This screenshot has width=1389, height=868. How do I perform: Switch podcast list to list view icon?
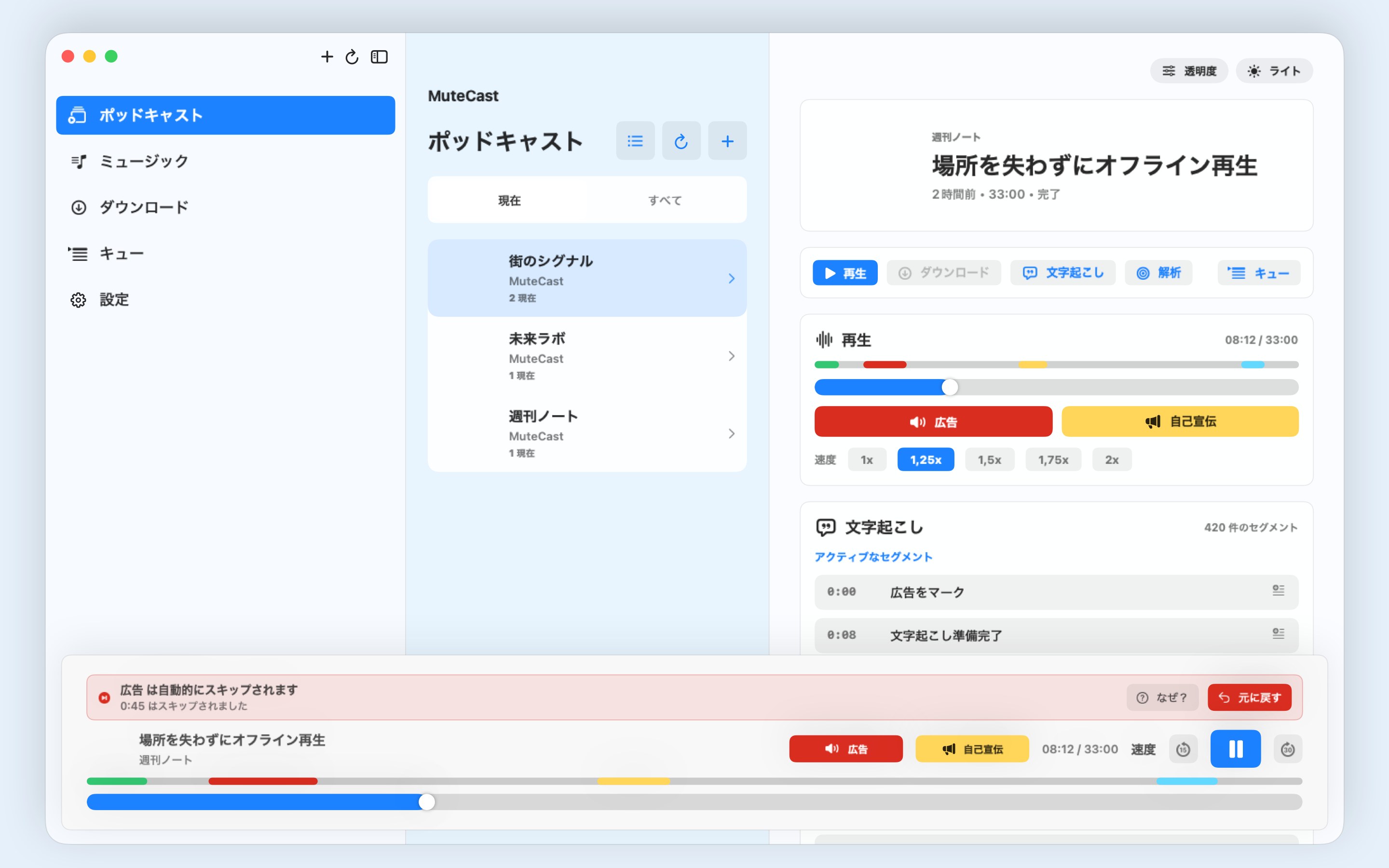pos(635,141)
